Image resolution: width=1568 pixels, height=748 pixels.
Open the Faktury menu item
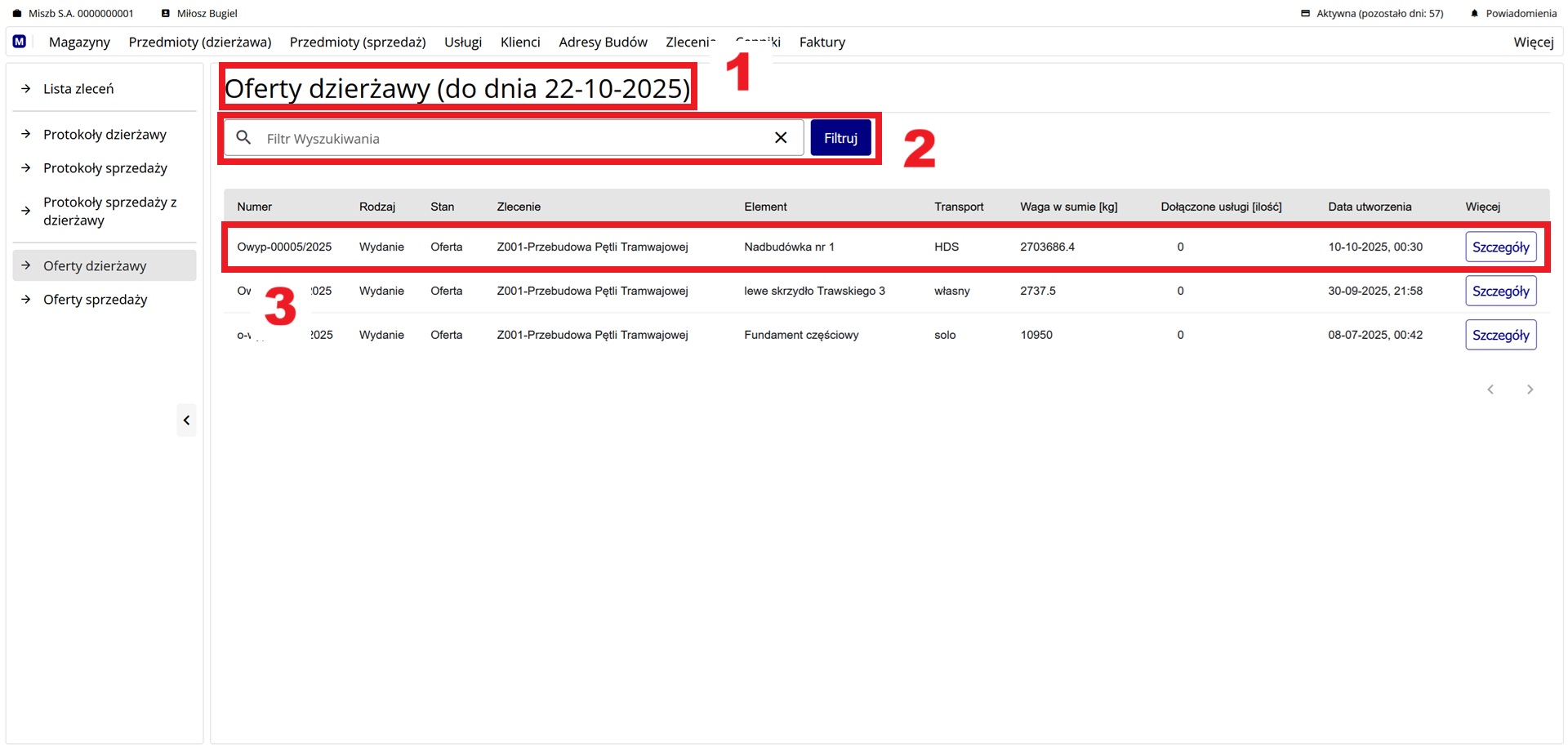(x=822, y=42)
